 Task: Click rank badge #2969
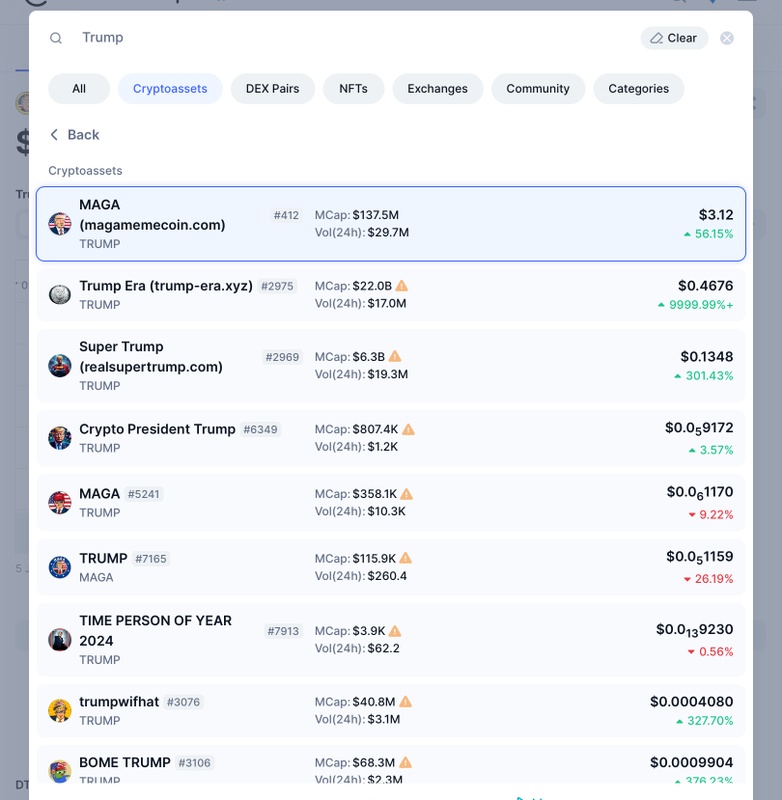click(282, 357)
